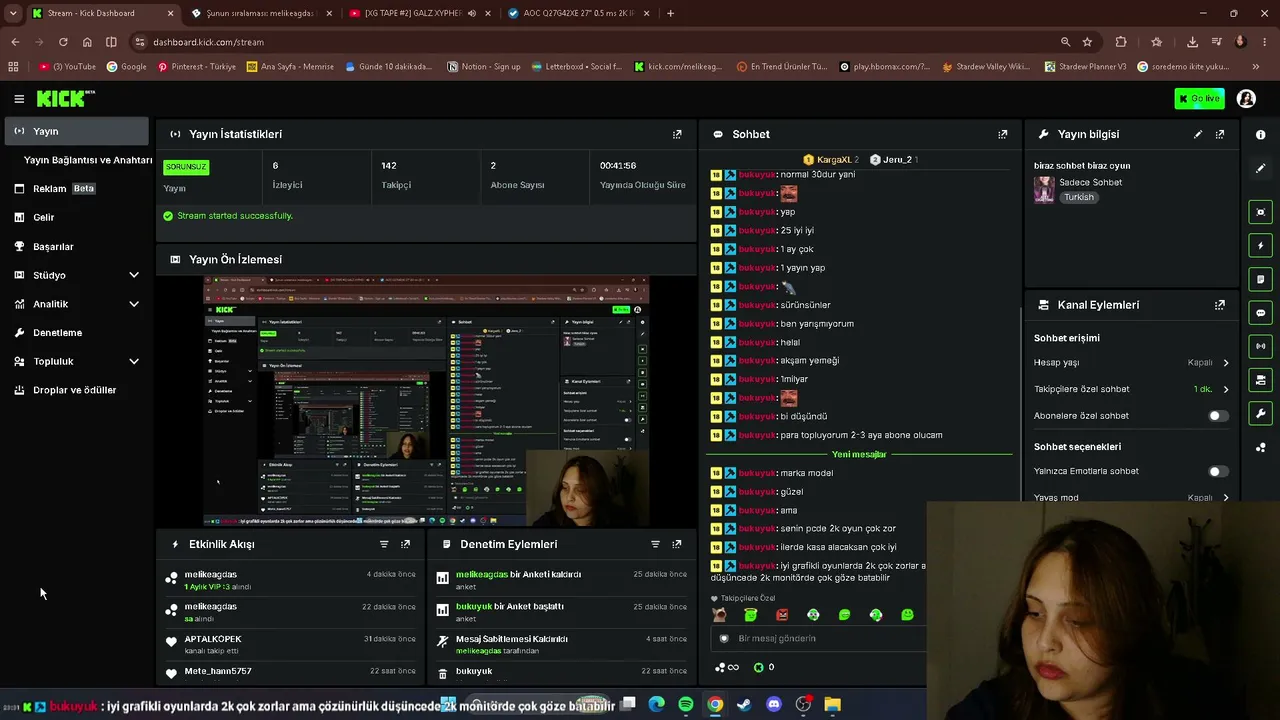Toggle the stream preview widget in the right rail
This screenshot has width=1280, height=720.
tap(1260, 212)
